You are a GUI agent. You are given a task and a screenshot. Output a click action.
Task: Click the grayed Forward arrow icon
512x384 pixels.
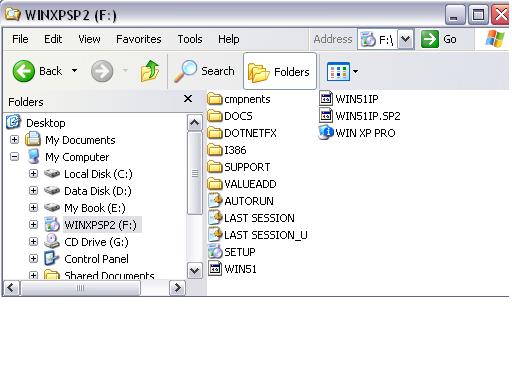point(102,71)
